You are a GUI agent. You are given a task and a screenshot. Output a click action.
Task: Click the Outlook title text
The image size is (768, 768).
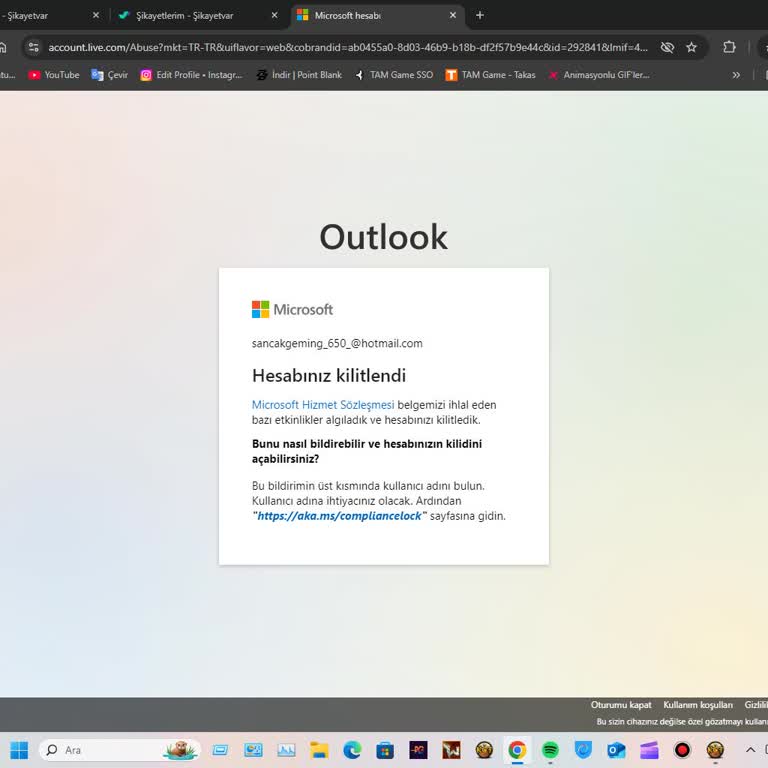[x=384, y=237]
